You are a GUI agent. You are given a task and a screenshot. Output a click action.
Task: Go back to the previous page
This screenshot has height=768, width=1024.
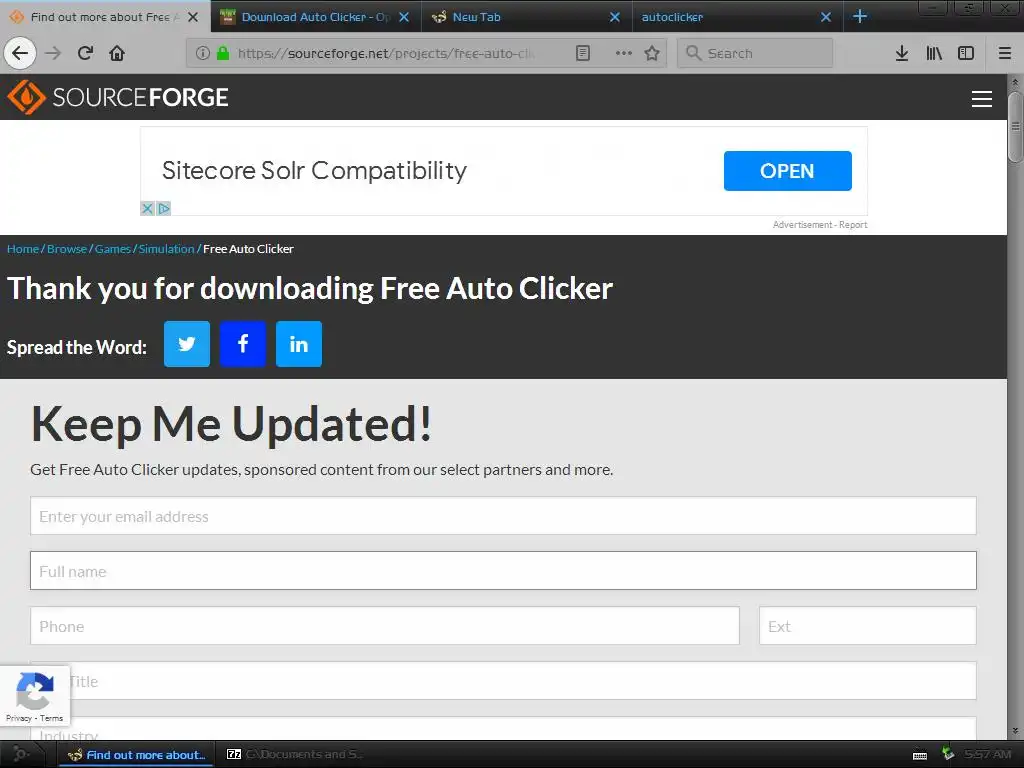pos(20,53)
